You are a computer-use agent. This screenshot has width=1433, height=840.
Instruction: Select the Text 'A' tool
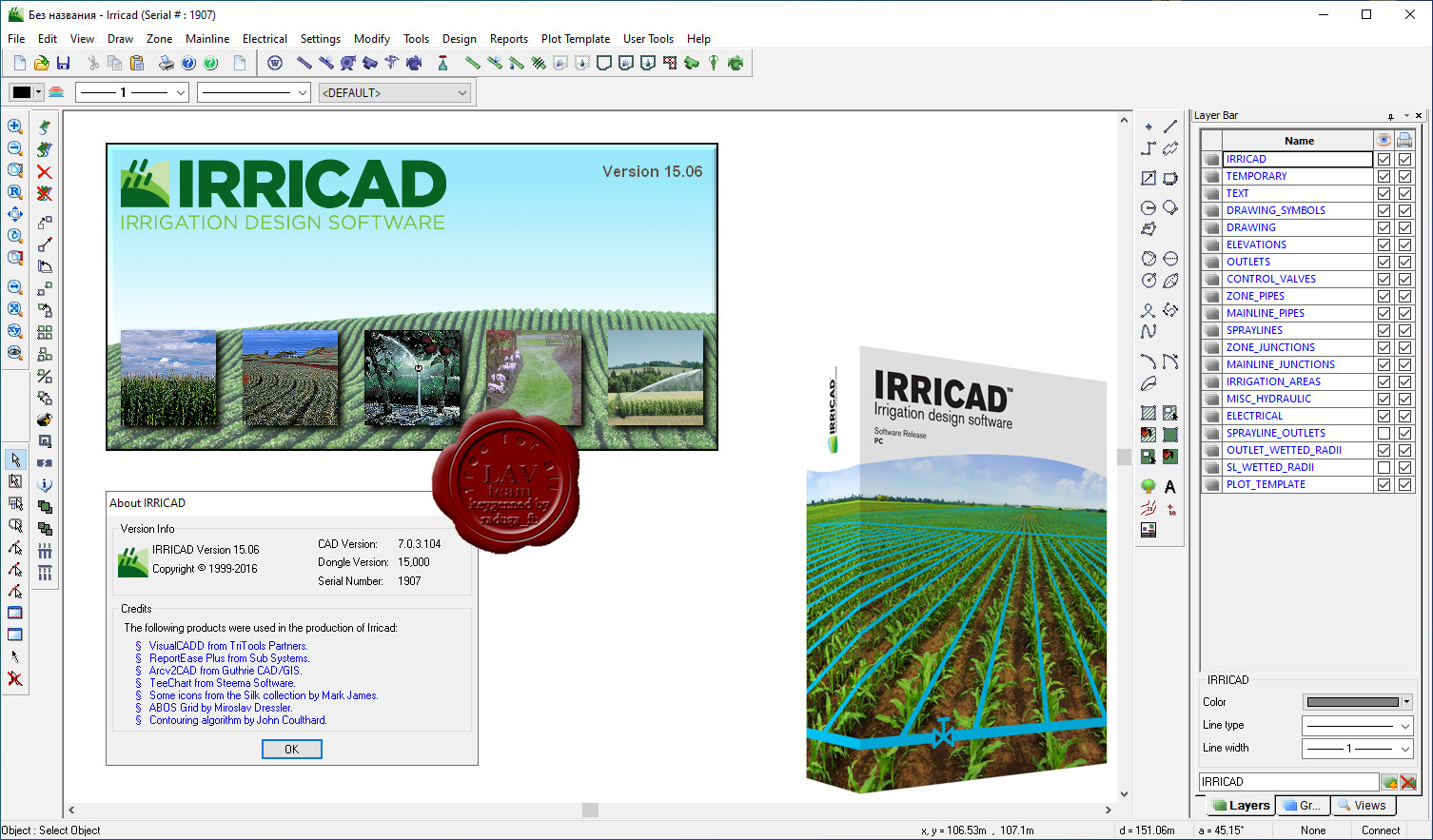(x=1170, y=487)
